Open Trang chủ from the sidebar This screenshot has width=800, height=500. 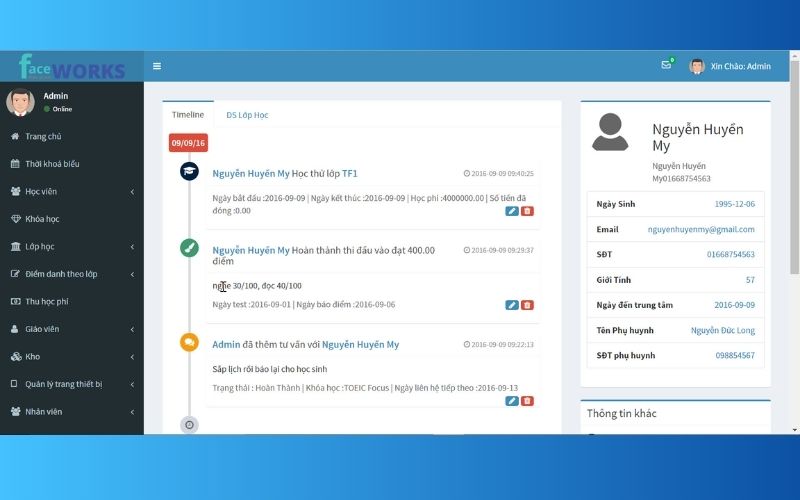tap(43, 136)
